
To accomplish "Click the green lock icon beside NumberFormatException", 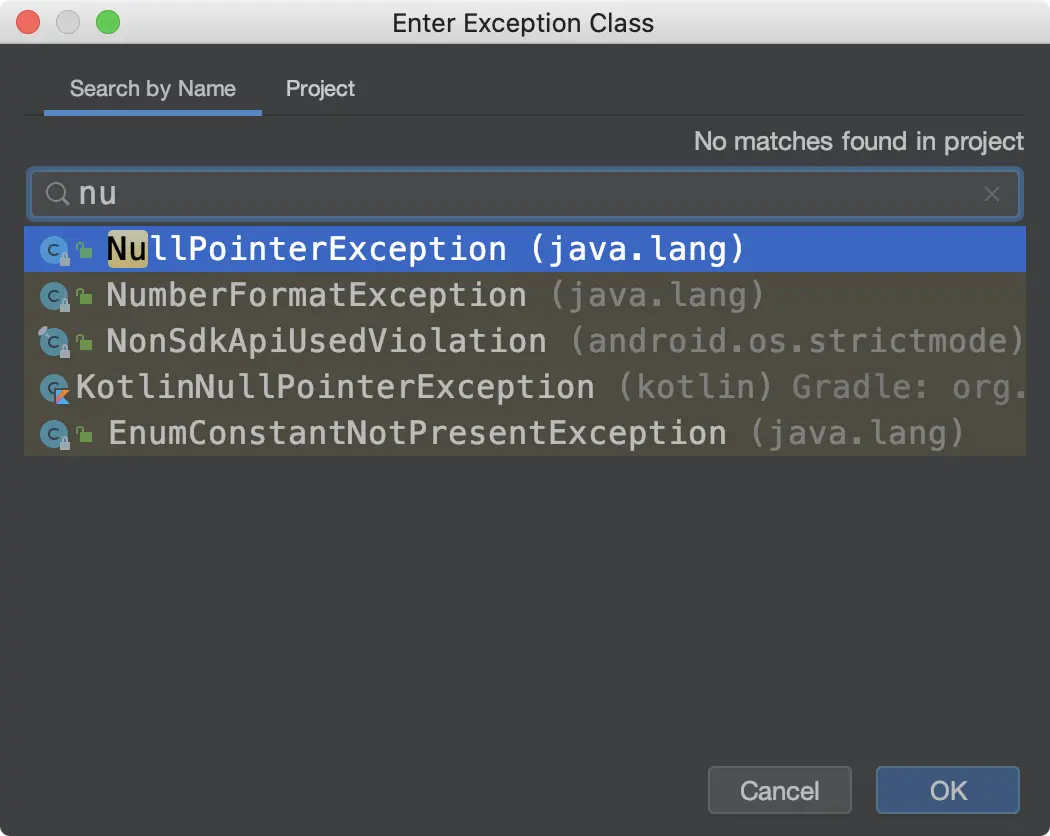I will 86,297.
